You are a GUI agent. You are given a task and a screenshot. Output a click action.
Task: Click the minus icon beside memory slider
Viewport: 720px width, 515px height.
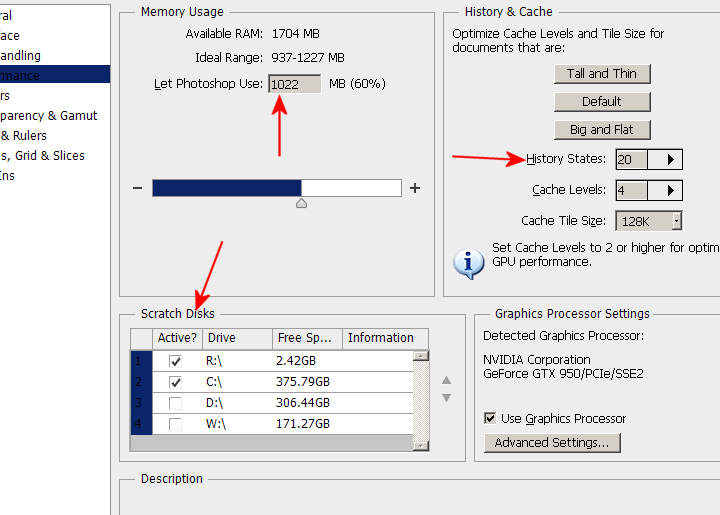[137, 188]
